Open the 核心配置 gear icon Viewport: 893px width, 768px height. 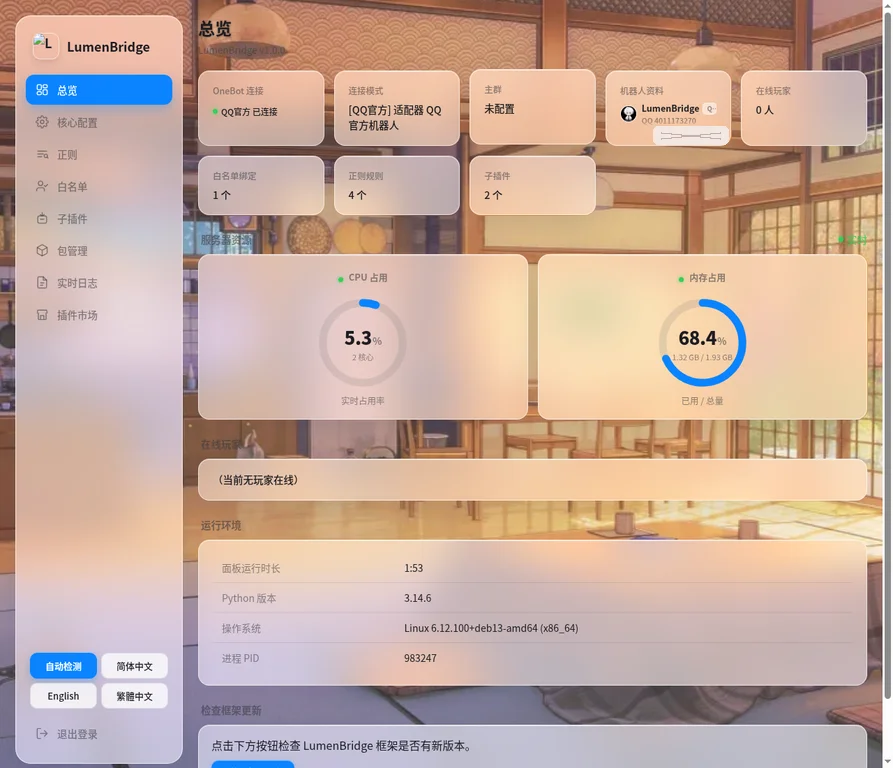(42, 122)
